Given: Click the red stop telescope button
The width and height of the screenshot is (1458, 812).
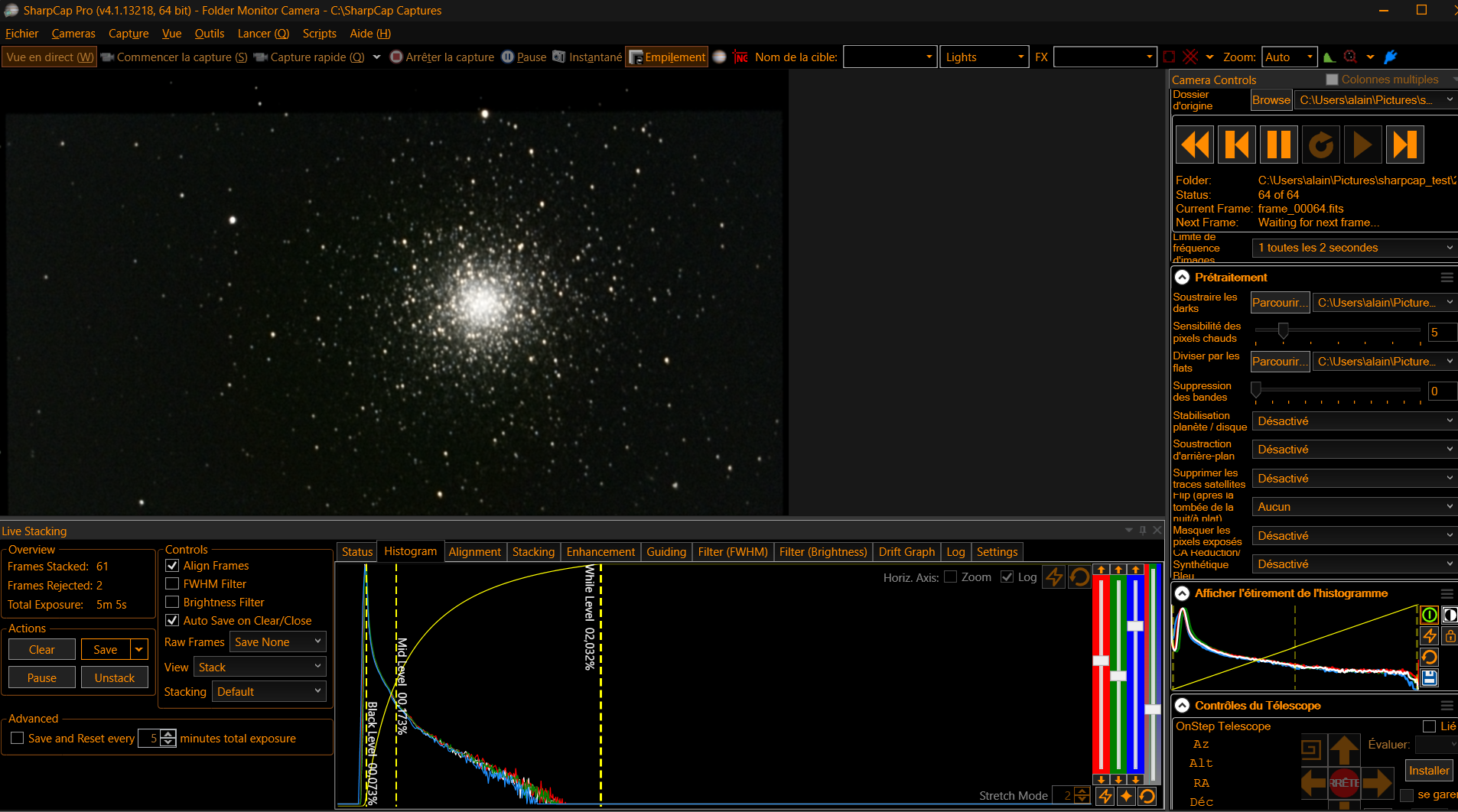Looking at the screenshot, I should point(1344,783).
